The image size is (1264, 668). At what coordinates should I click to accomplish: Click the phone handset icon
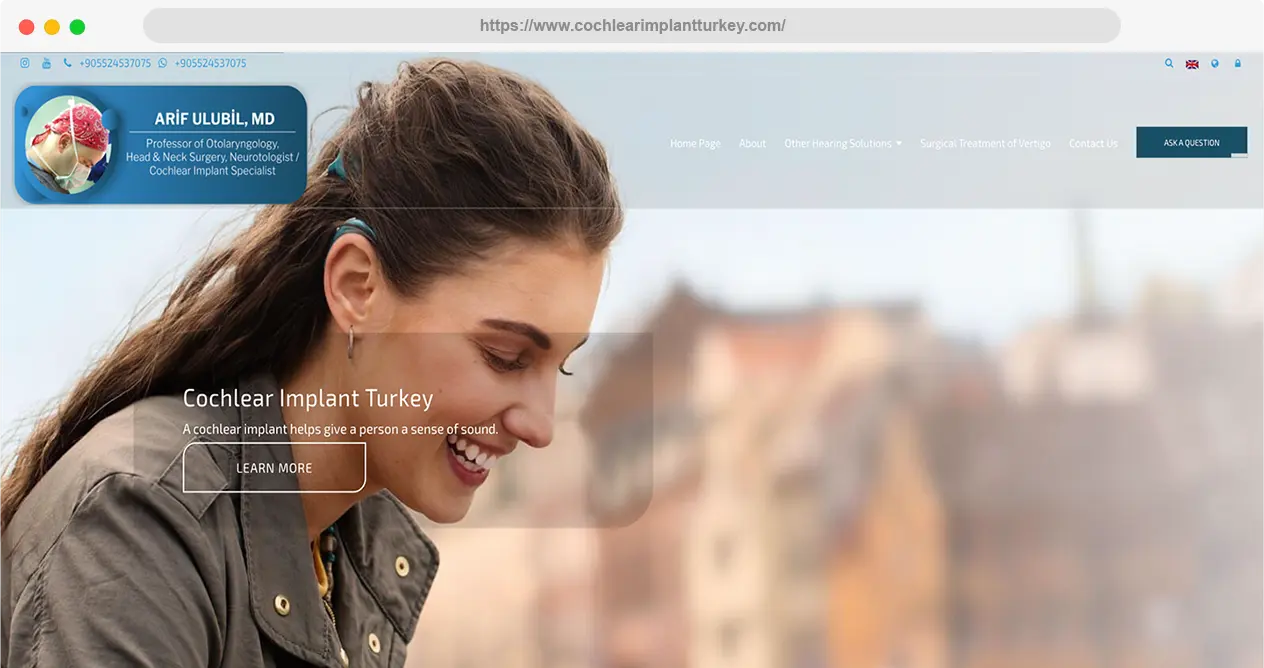click(68, 63)
